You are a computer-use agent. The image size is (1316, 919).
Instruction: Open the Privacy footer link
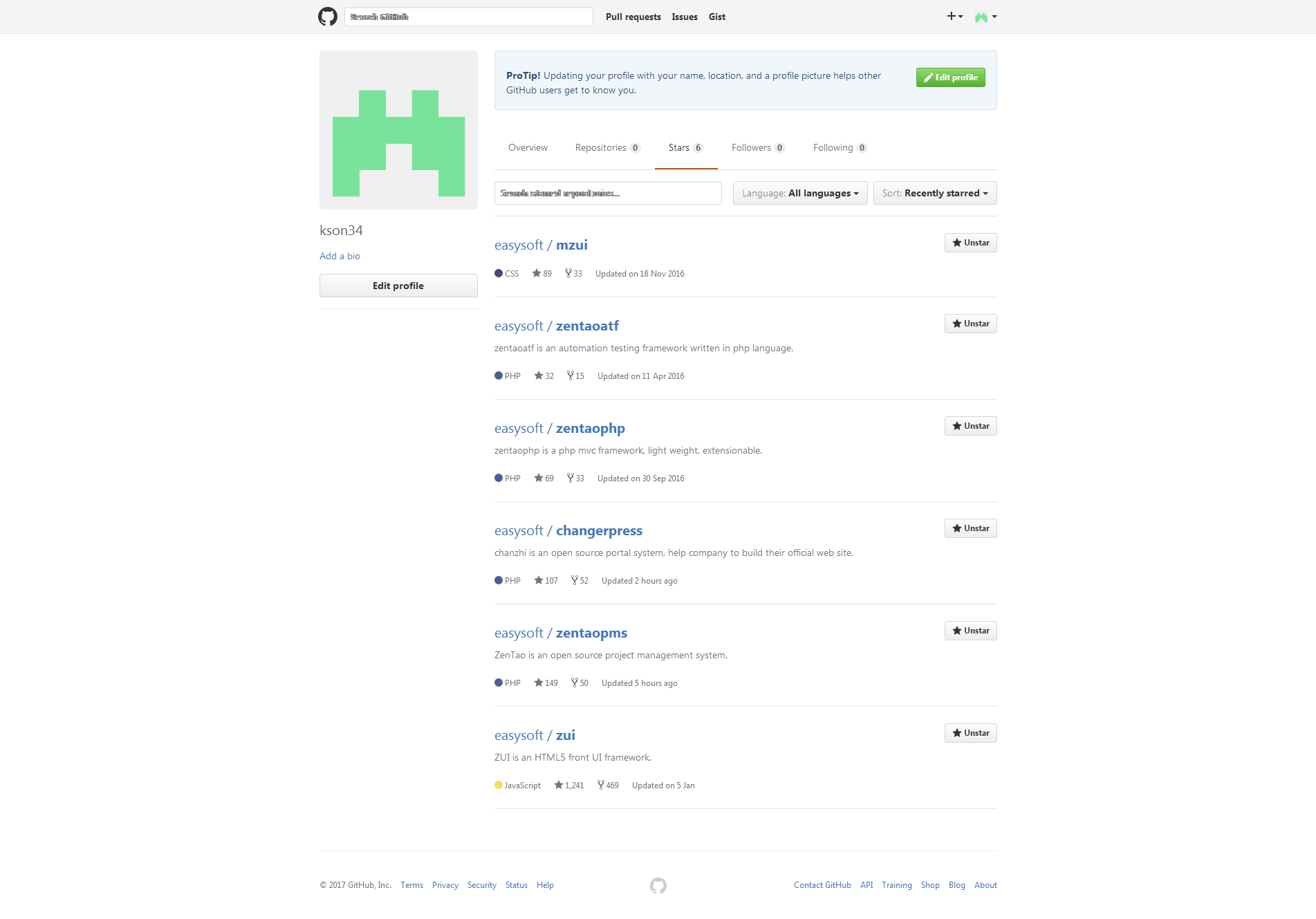tap(445, 885)
